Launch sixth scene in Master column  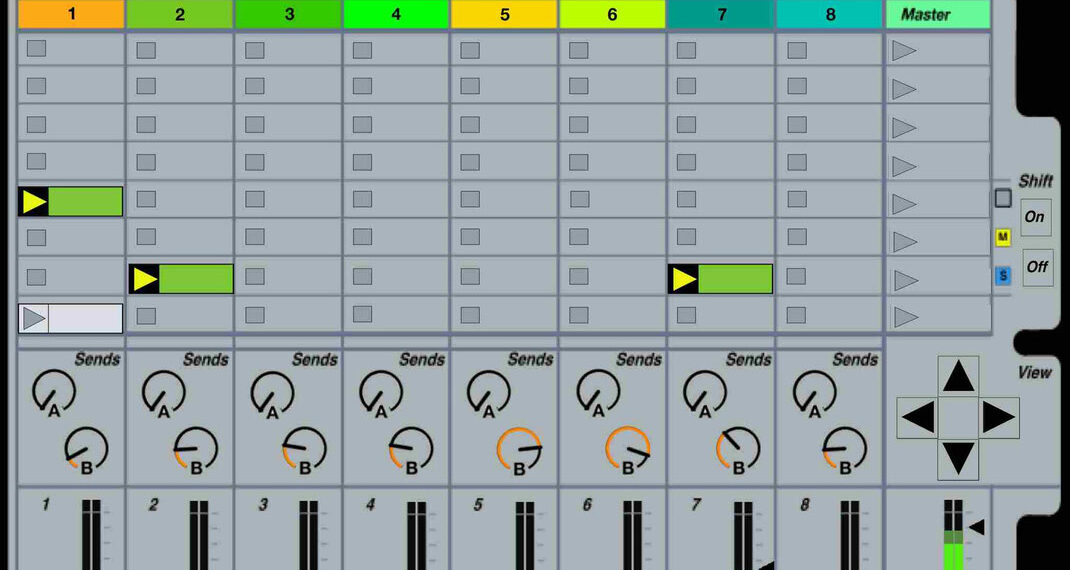904,242
